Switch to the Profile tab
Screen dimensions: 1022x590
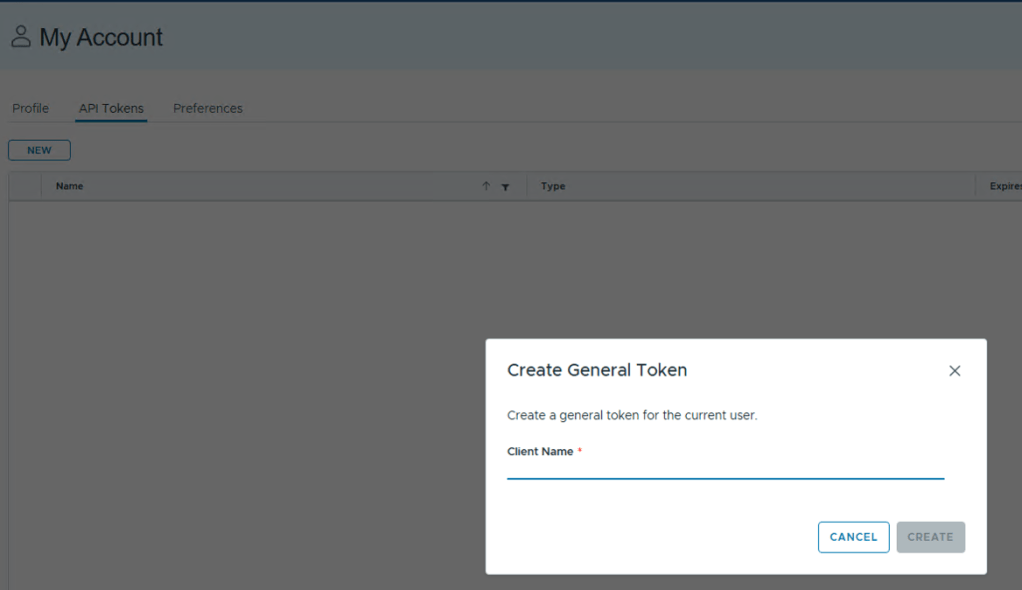coord(30,108)
